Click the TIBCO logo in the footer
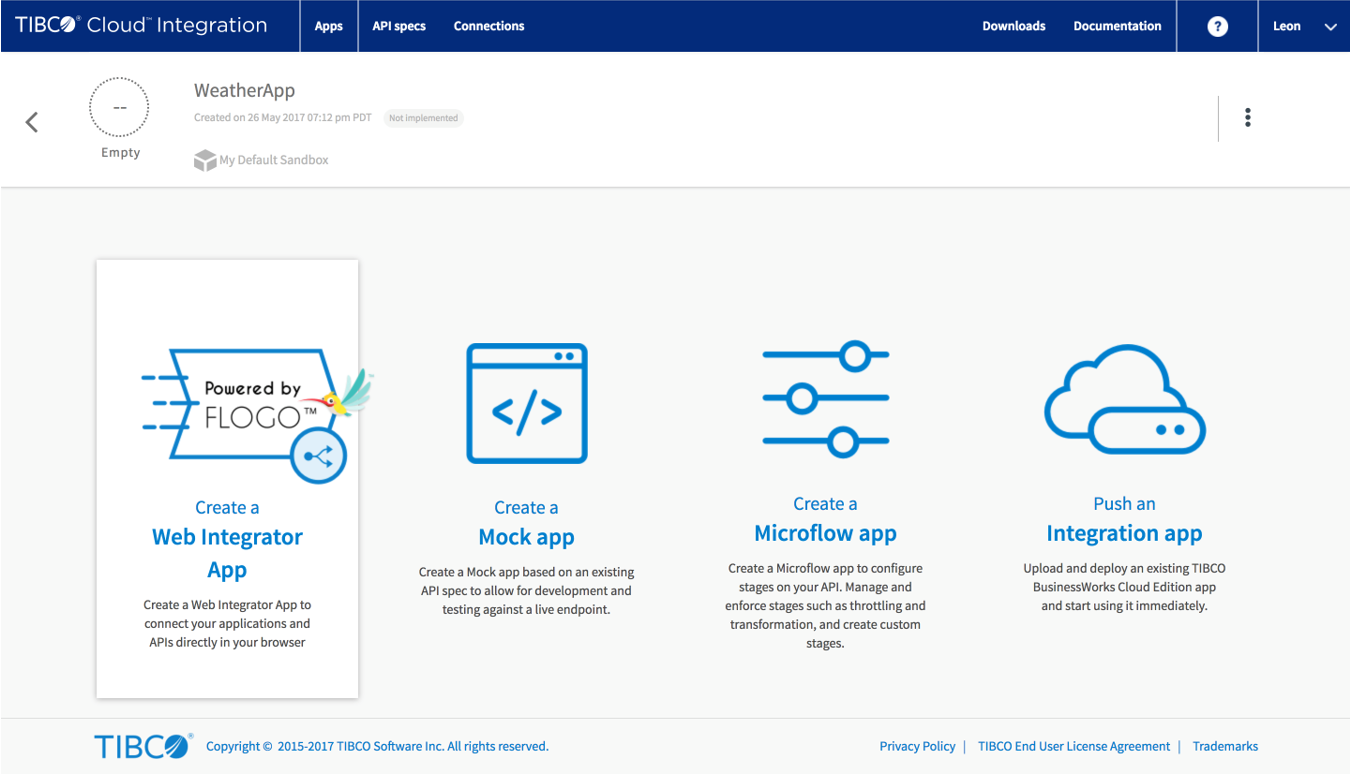The width and height of the screenshot is (1350, 775). (x=143, y=746)
